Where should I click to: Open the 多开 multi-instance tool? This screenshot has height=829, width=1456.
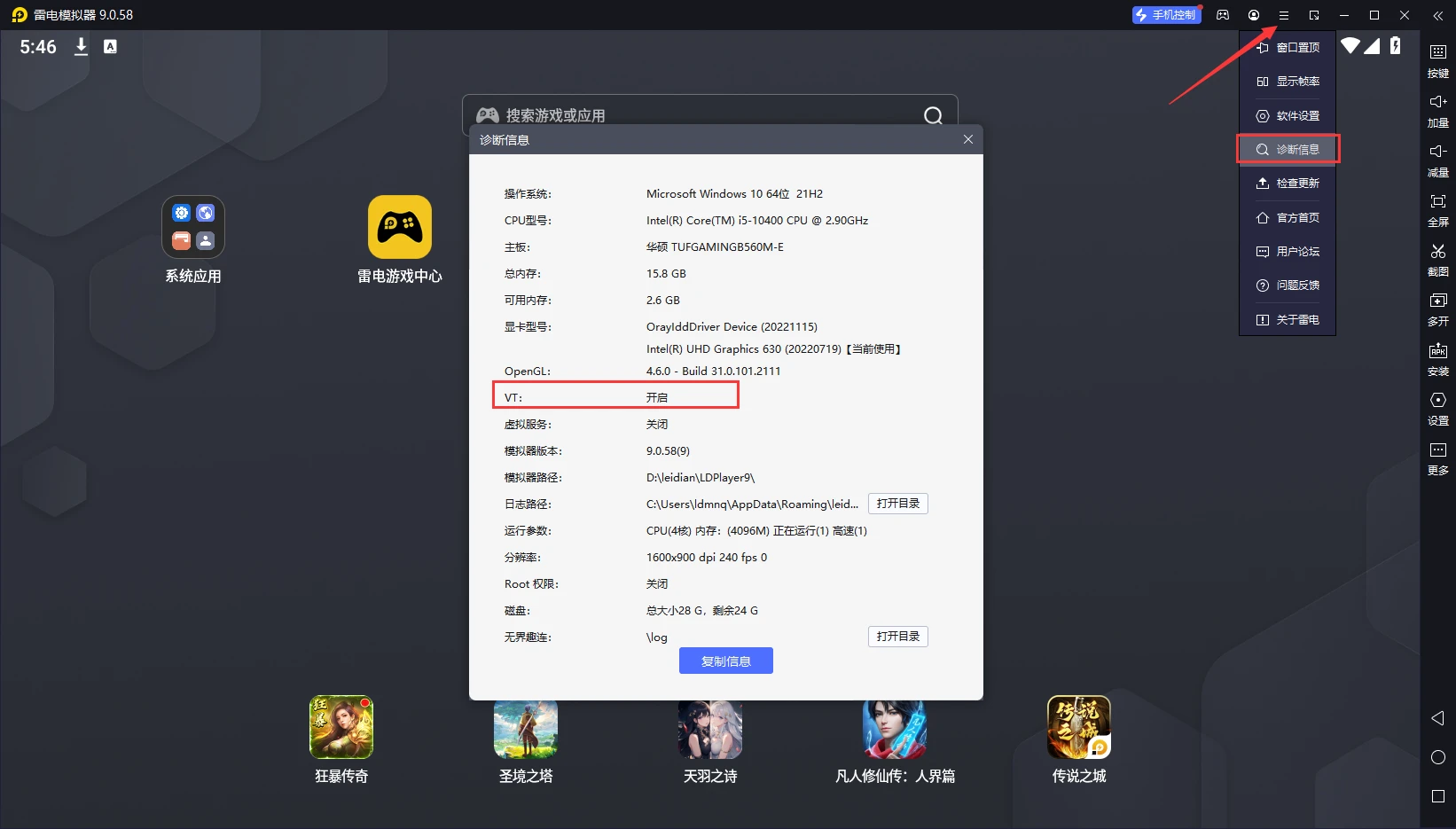point(1438,309)
